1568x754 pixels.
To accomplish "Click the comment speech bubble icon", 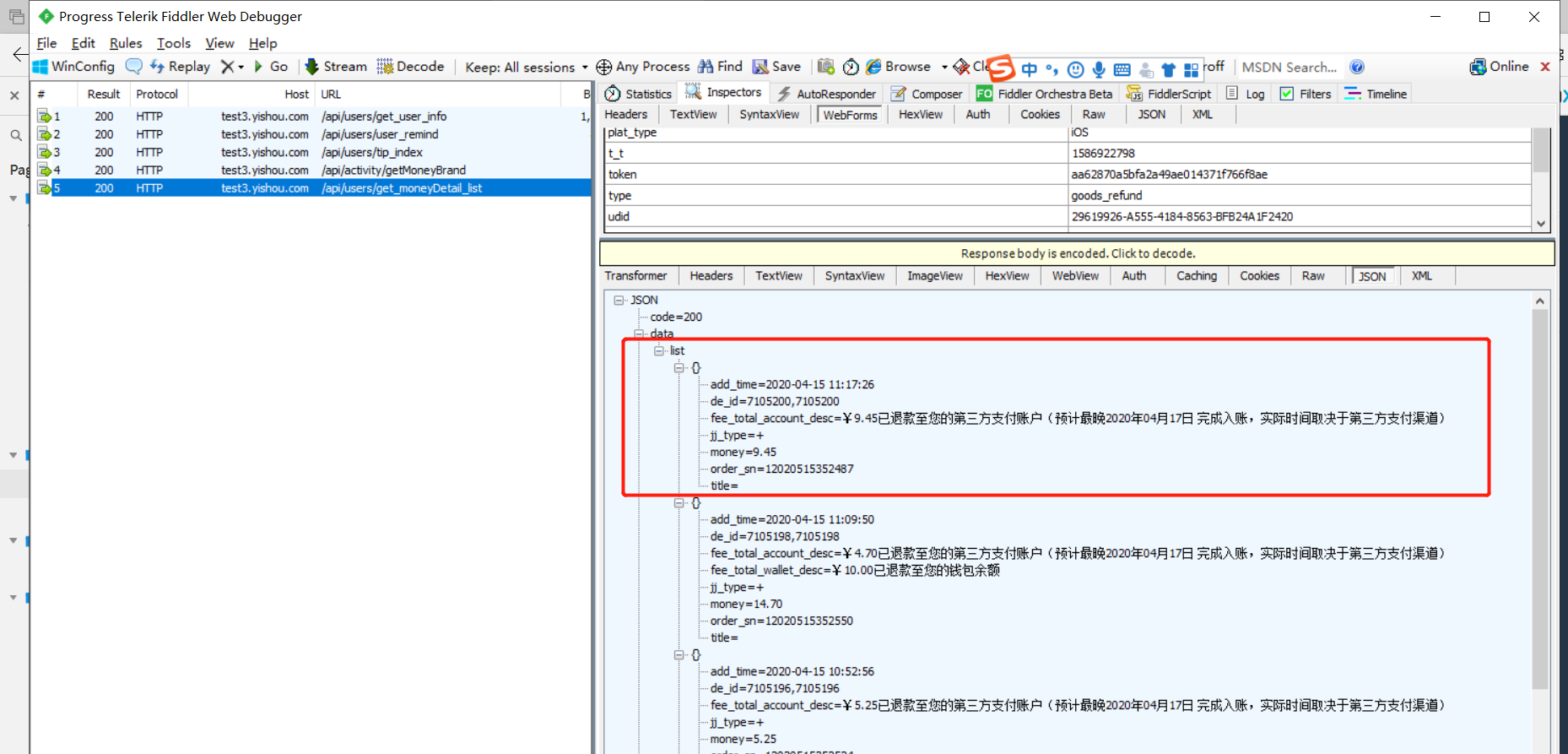I will coord(133,66).
